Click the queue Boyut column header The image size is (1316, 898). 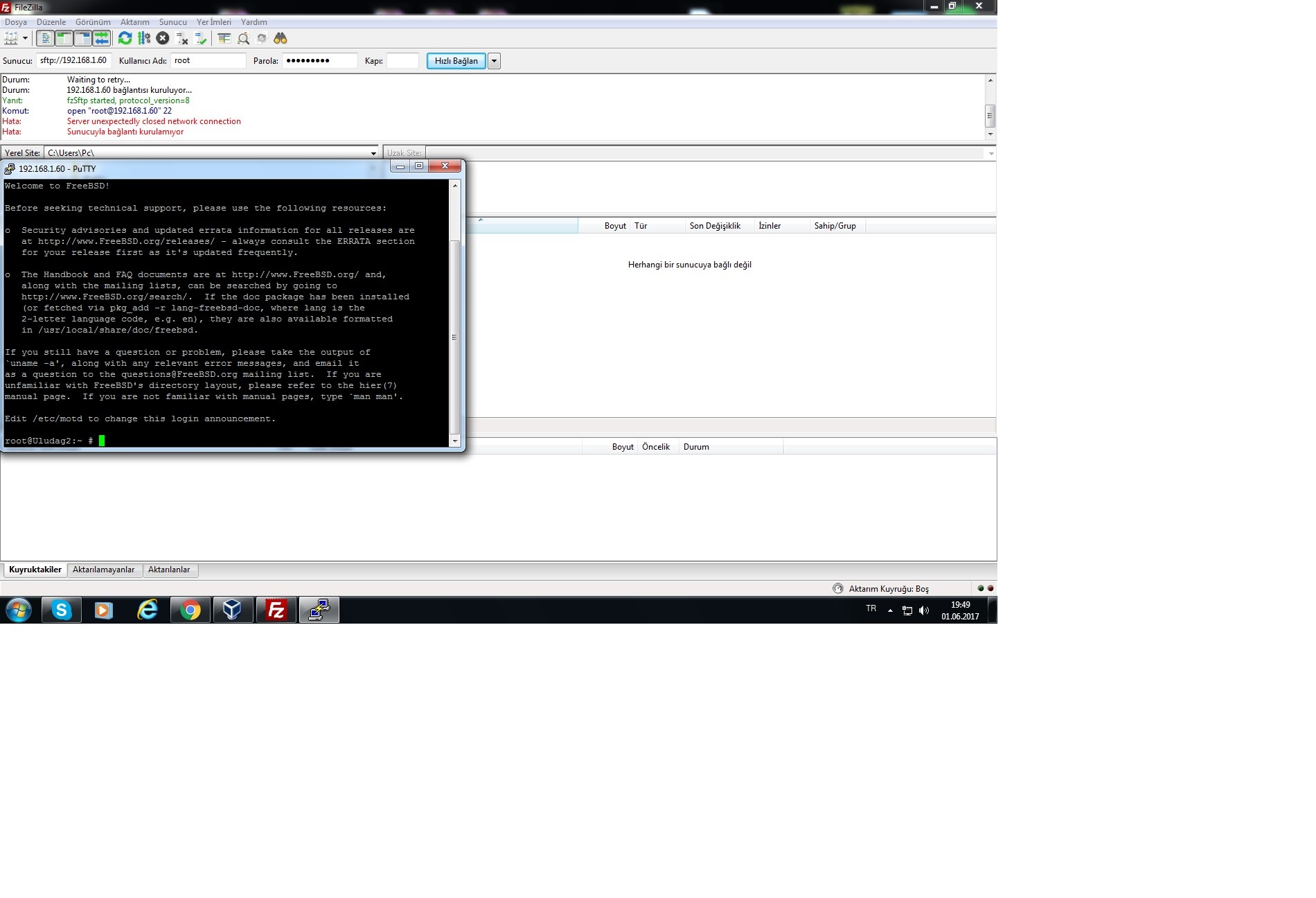click(610, 447)
